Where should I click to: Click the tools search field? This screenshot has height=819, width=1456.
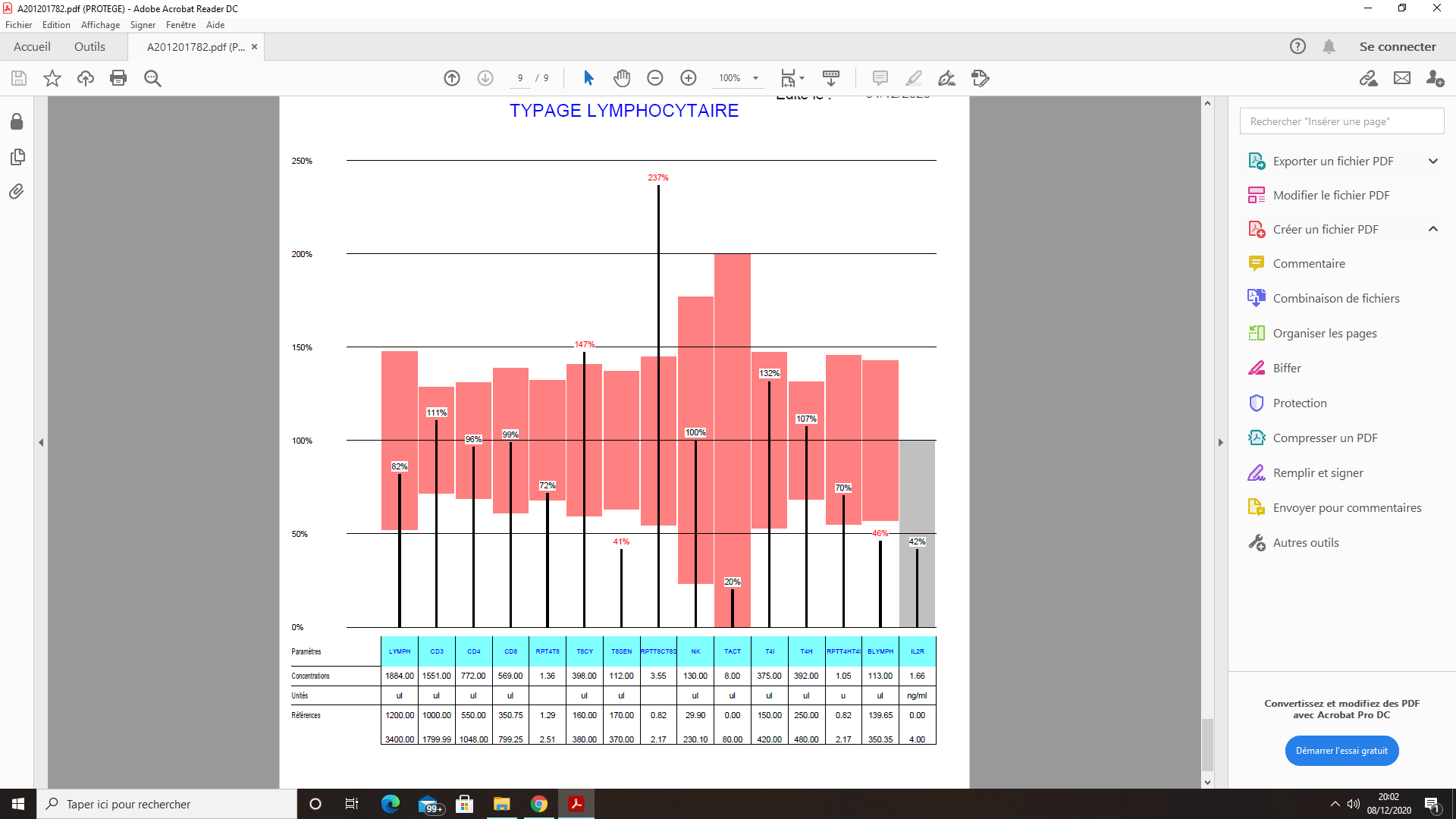click(x=1341, y=121)
